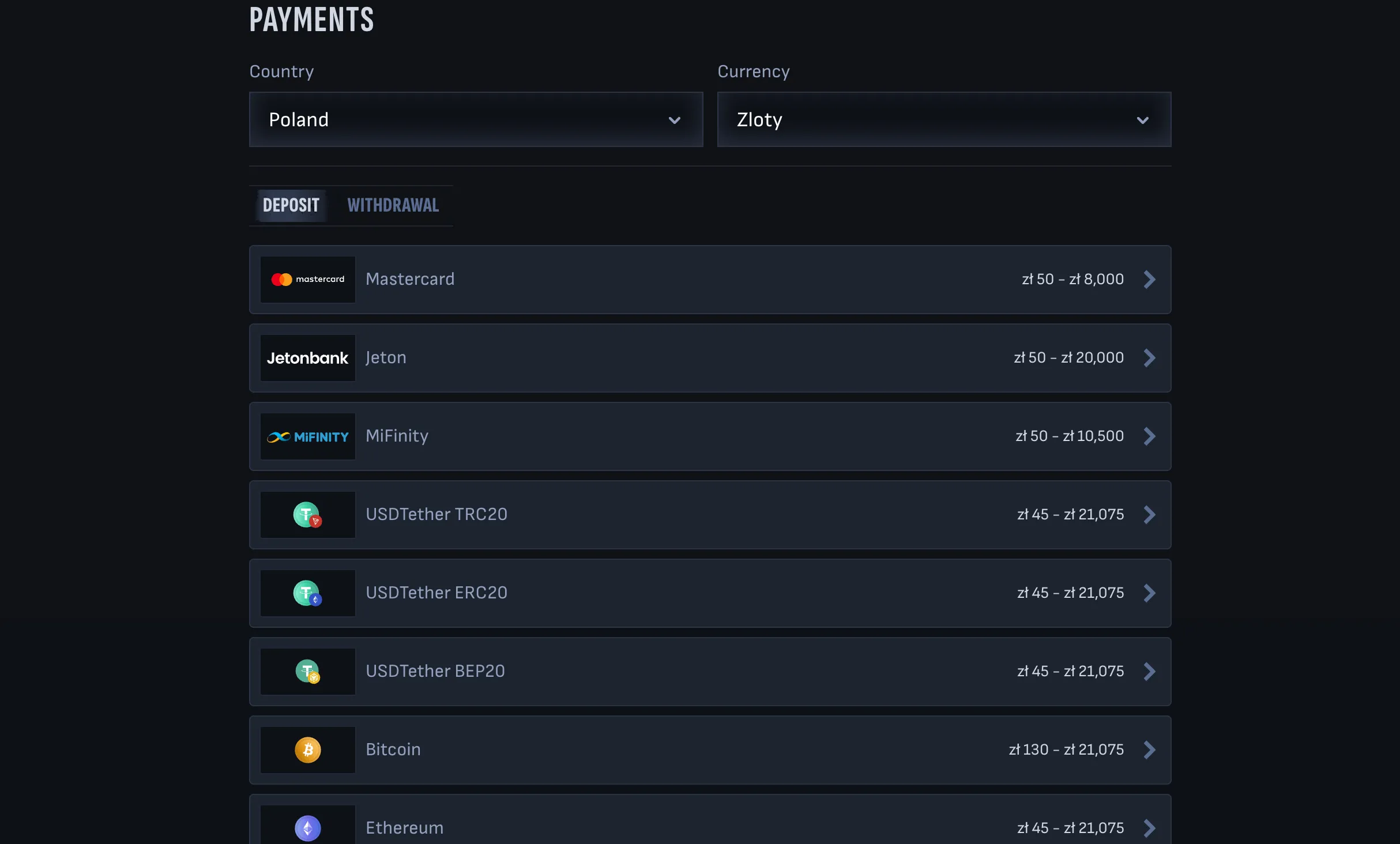
Task: Click the USDTether BEP20 coin icon
Action: click(x=308, y=672)
